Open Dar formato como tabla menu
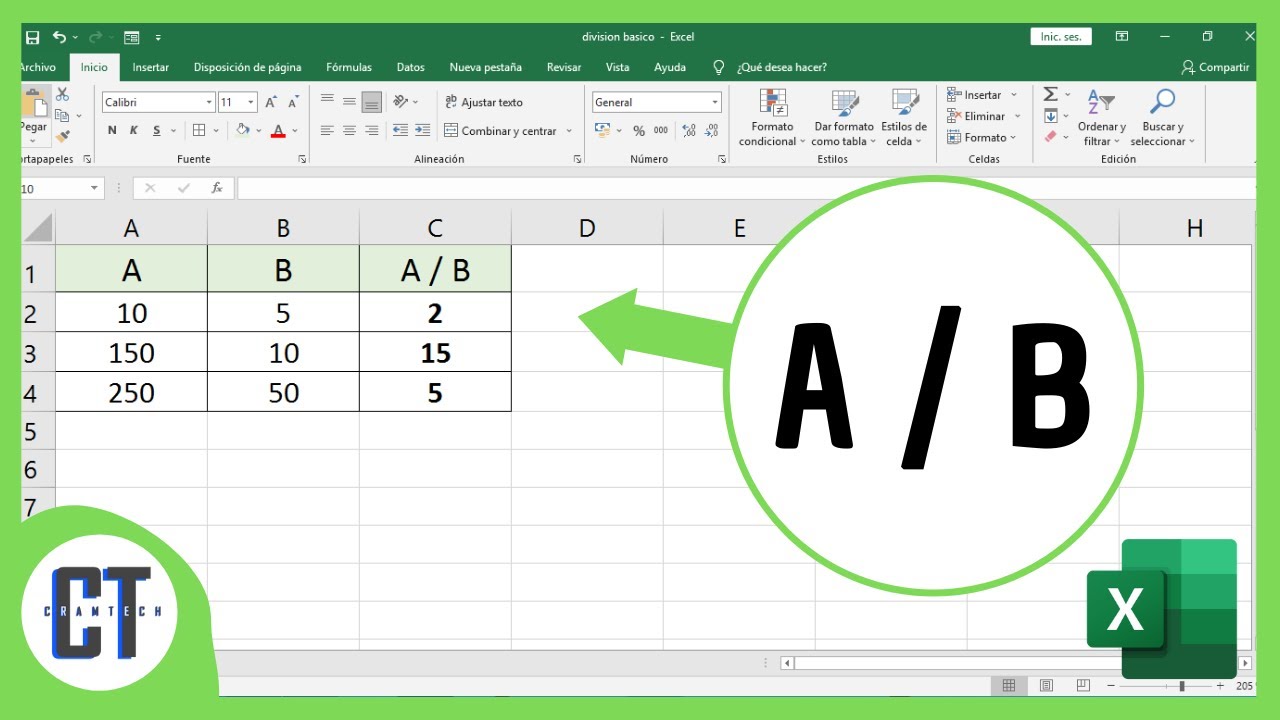The image size is (1280, 720). click(x=844, y=118)
